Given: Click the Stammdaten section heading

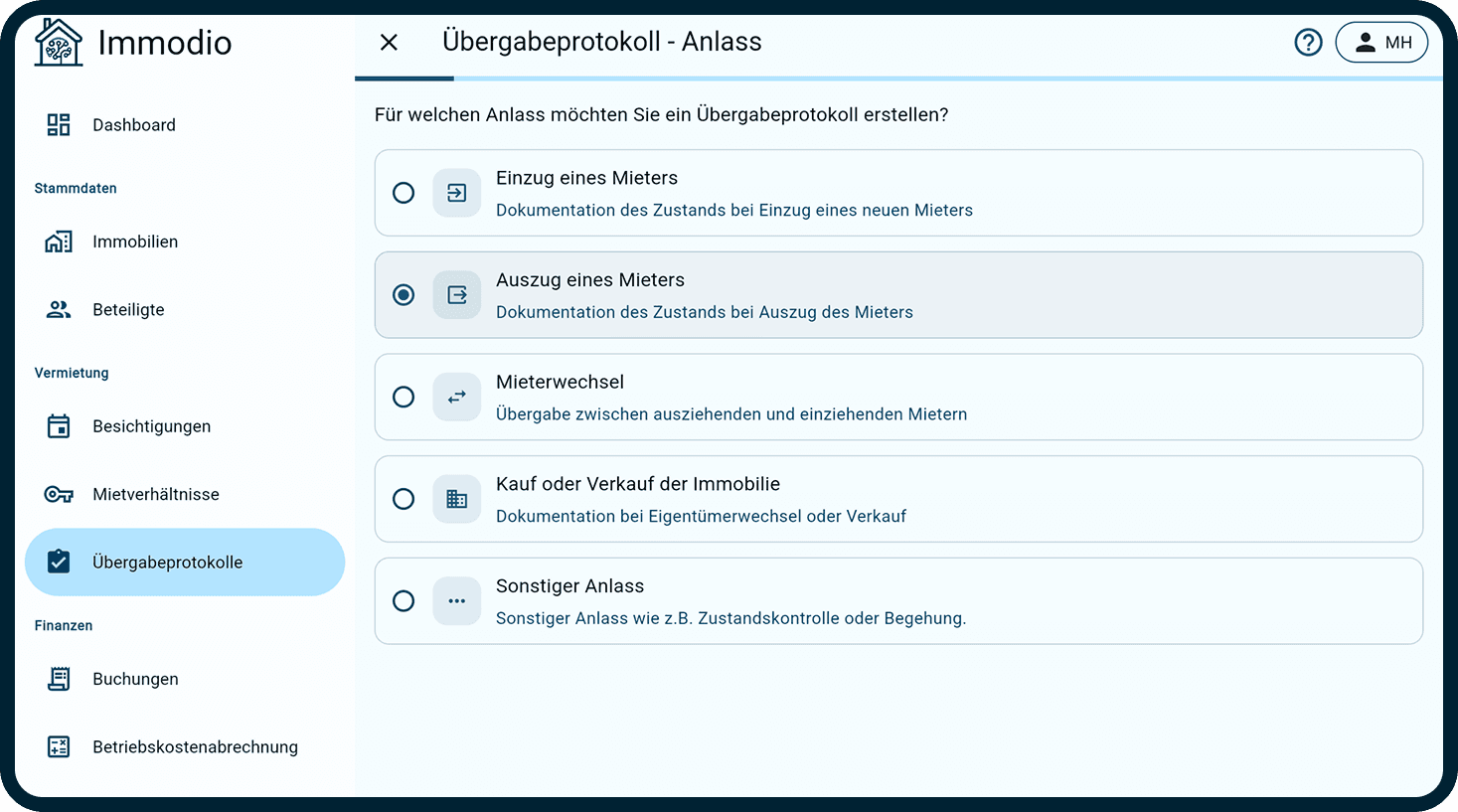Looking at the screenshot, I should click(x=76, y=188).
